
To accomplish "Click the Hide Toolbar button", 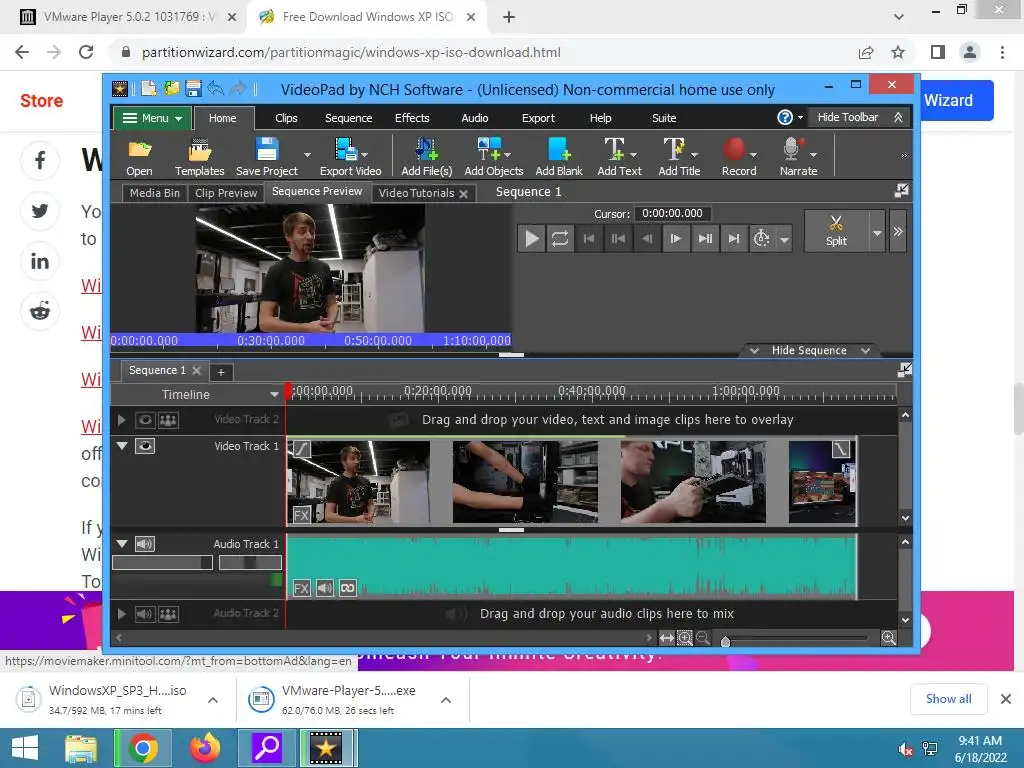I will [857, 118].
